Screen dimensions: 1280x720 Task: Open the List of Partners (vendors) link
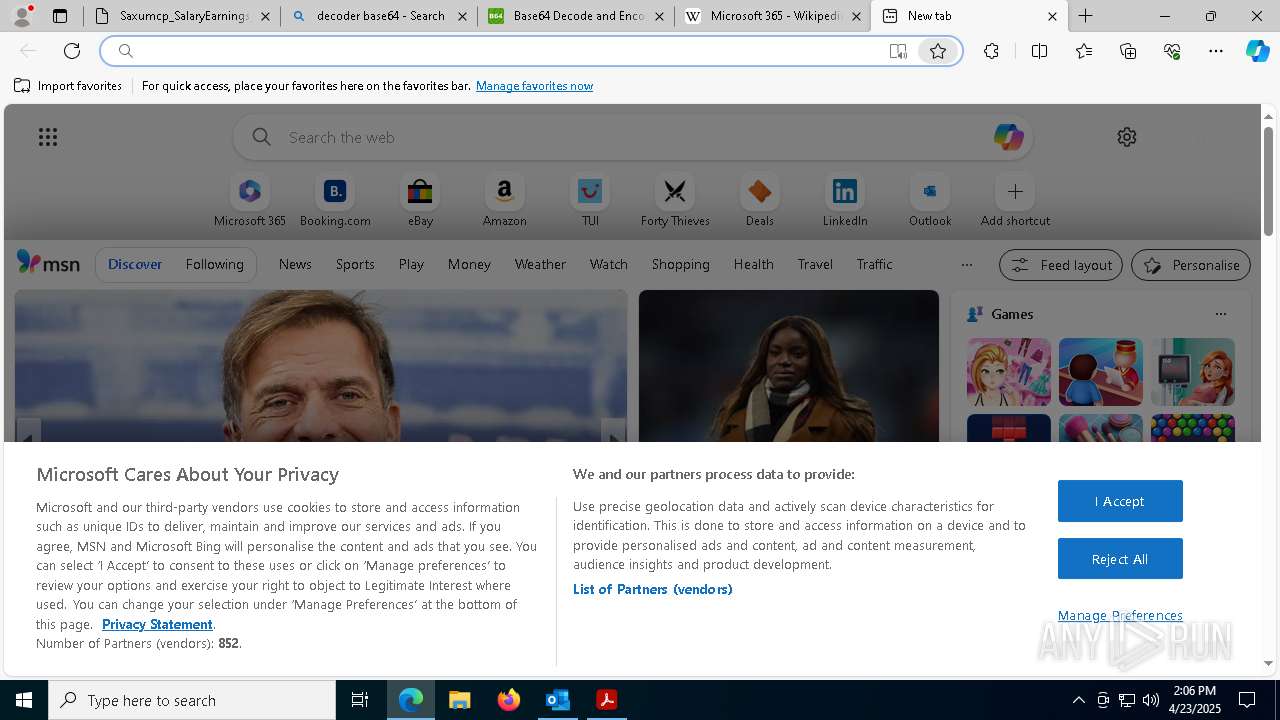(x=652, y=589)
